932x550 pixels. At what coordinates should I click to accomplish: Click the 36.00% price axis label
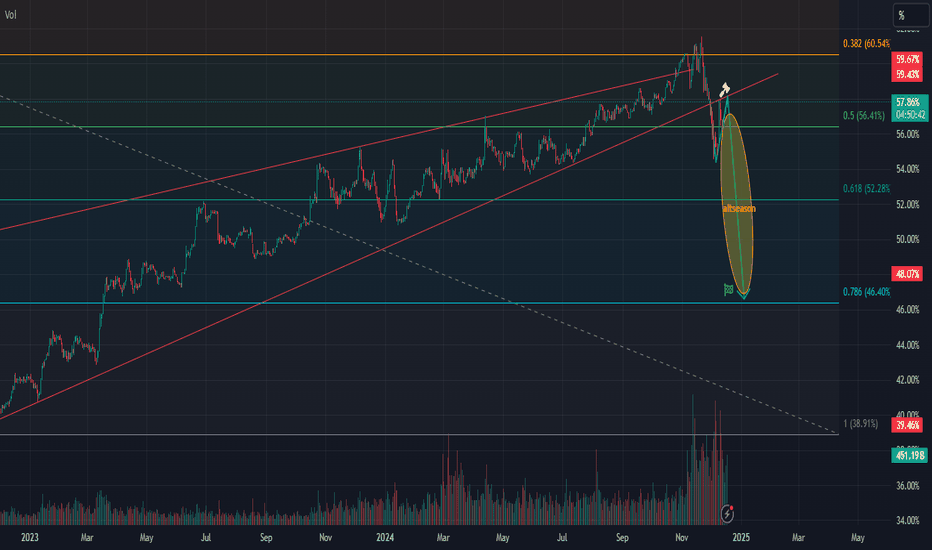point(908,486)
